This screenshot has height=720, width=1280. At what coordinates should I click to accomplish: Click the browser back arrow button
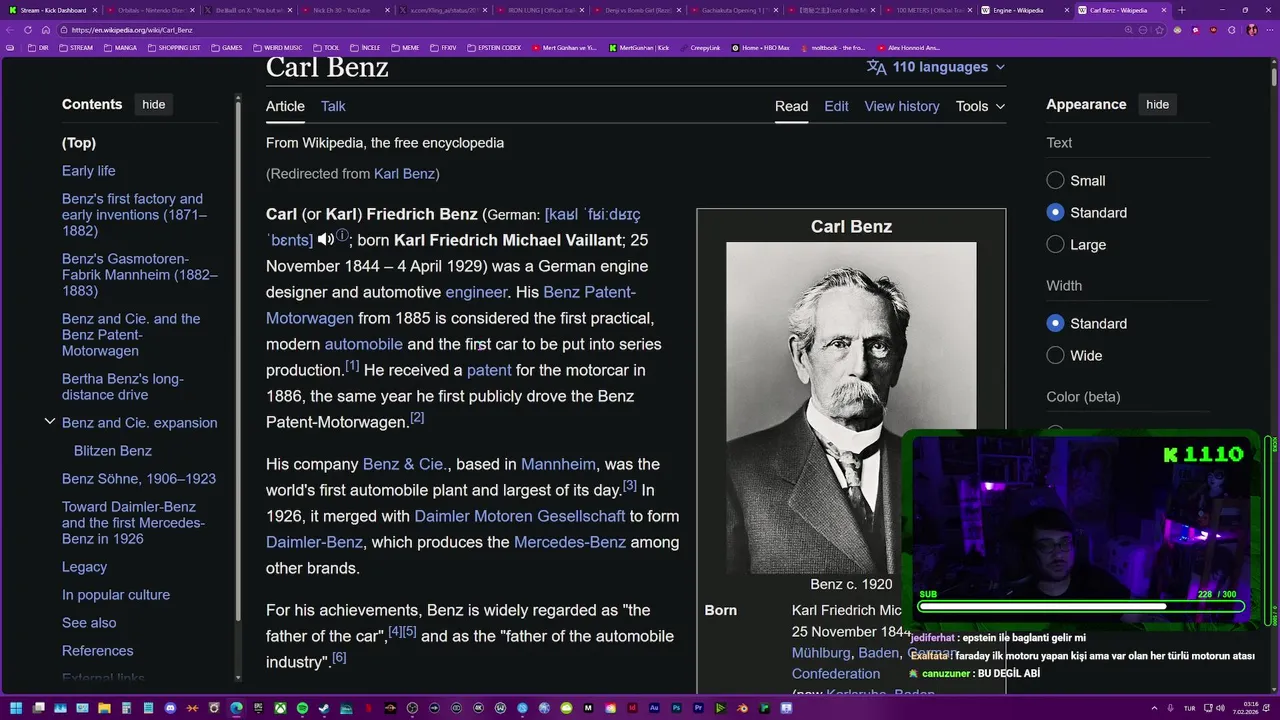pos(10,30)
